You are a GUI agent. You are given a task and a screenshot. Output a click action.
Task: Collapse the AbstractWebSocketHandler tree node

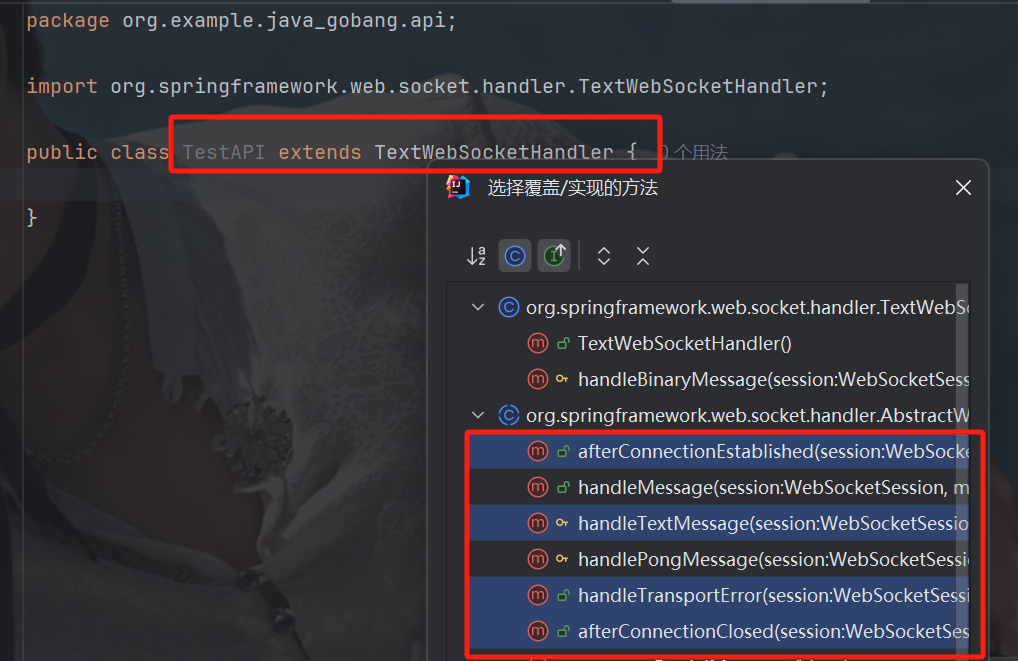pyautogui.click(x=477, y=415)
